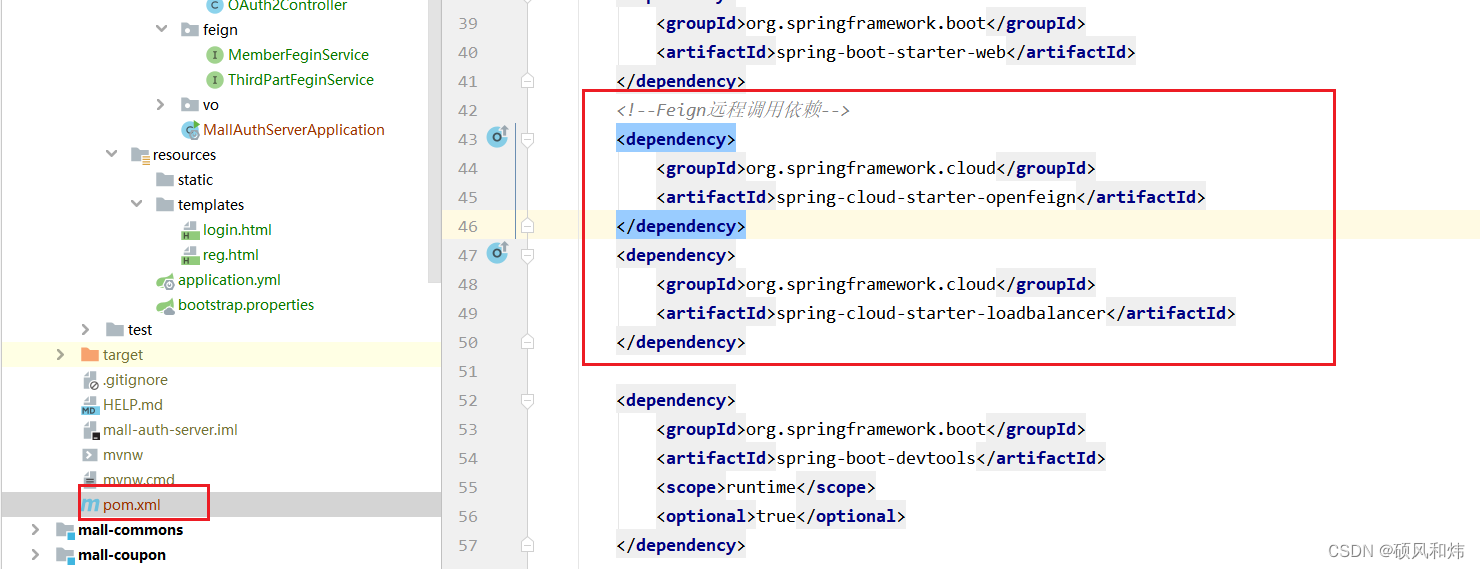Image resolution: width=1480 pixels, height=569 pixels.
Task: Select the mall-coupon module label
Action: pyautogui.click(x=122, y=555)
